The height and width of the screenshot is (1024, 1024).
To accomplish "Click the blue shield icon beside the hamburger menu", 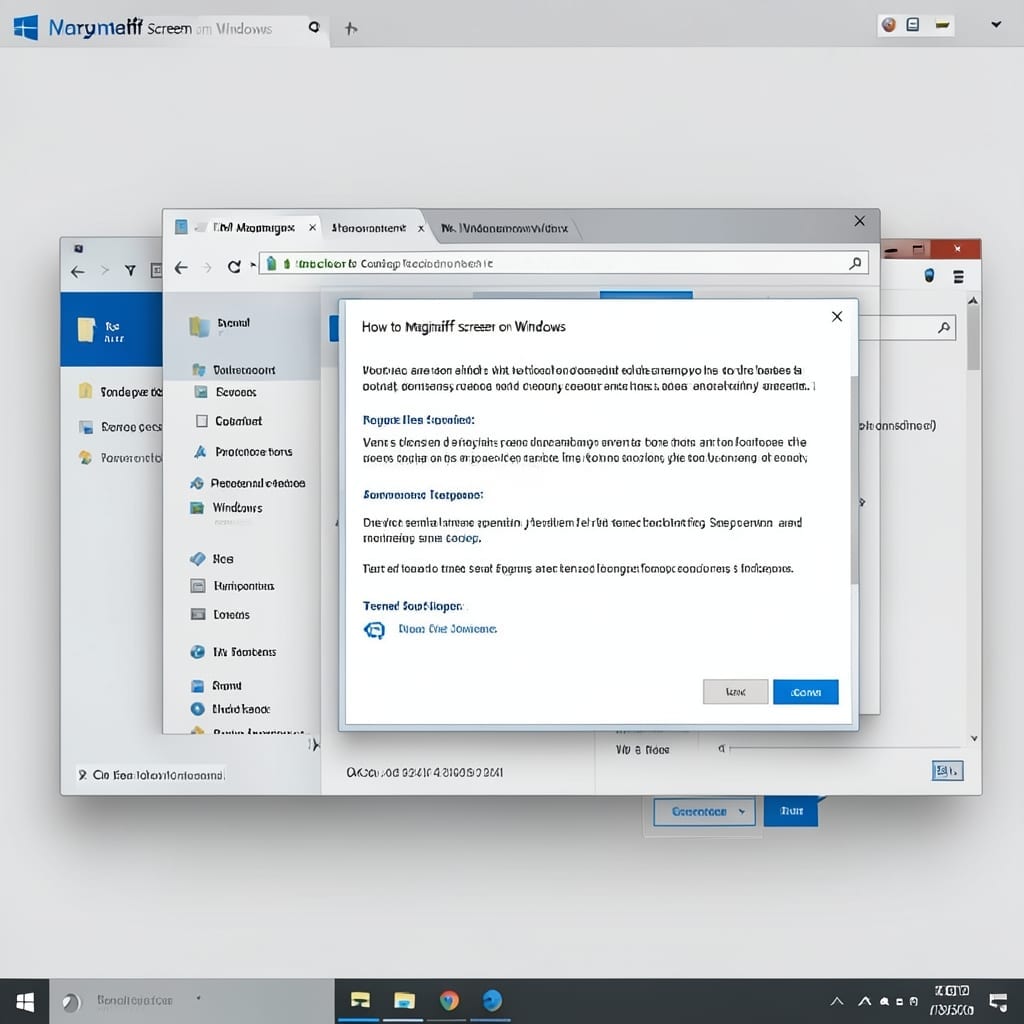I will pos(929,275).
